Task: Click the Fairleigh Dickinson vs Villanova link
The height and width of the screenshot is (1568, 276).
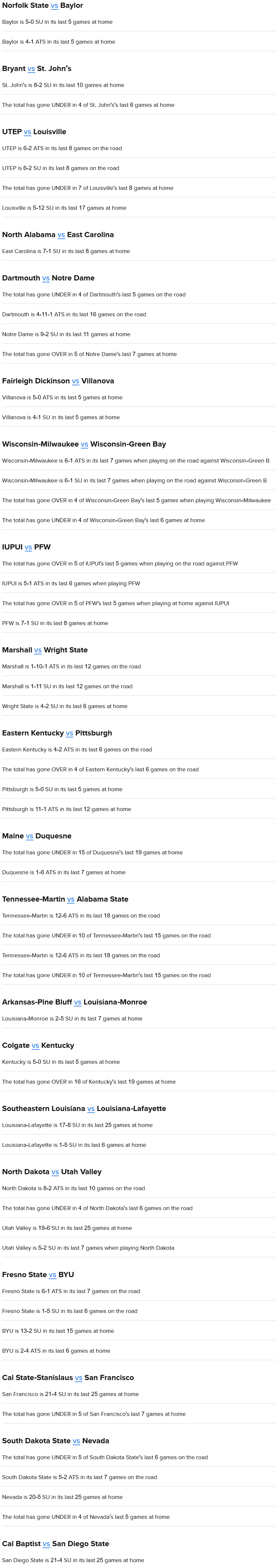Action: pyautogui.click(x=76, y=381)
